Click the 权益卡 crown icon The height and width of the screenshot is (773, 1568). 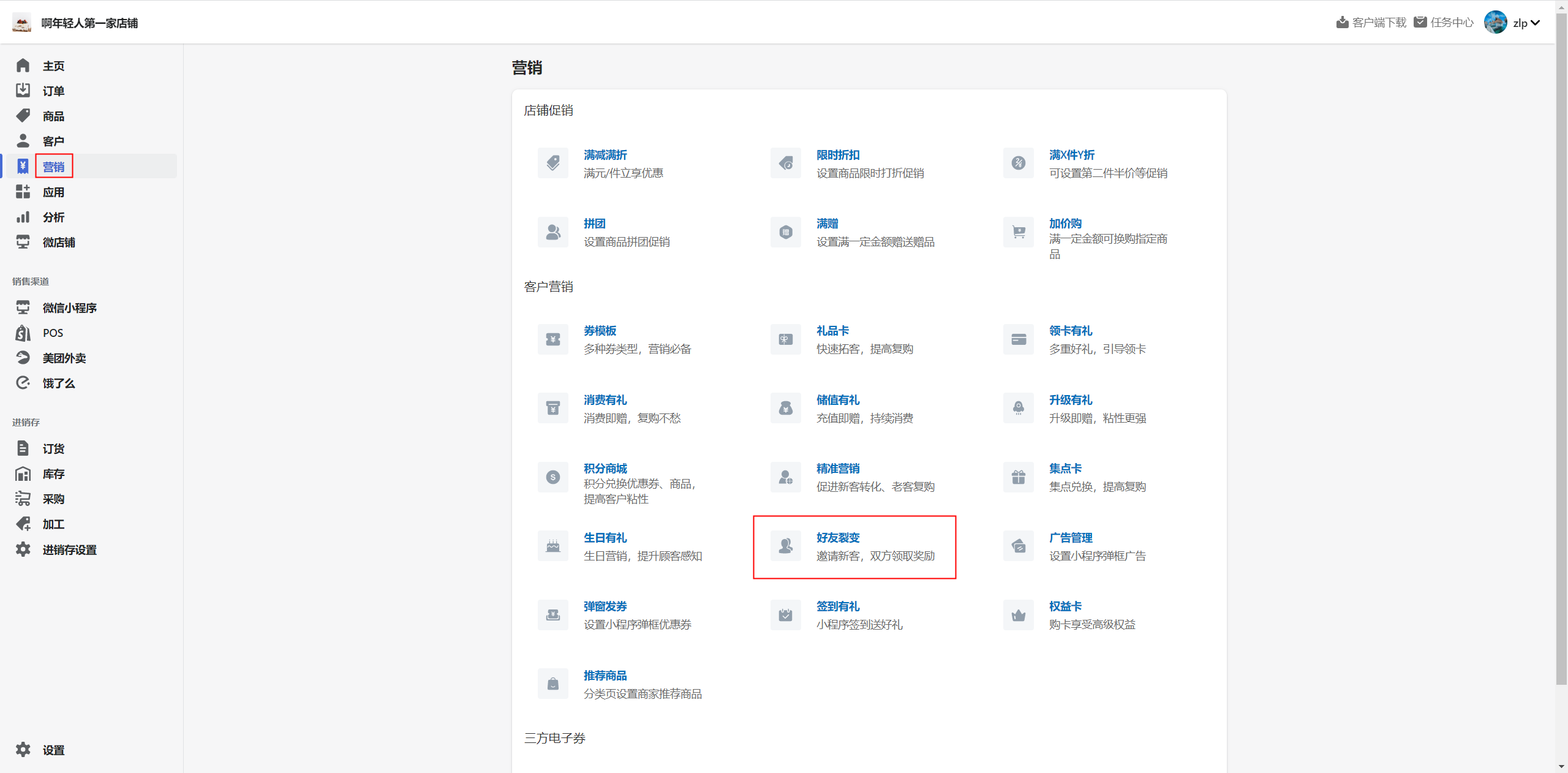click(1018, 615)
